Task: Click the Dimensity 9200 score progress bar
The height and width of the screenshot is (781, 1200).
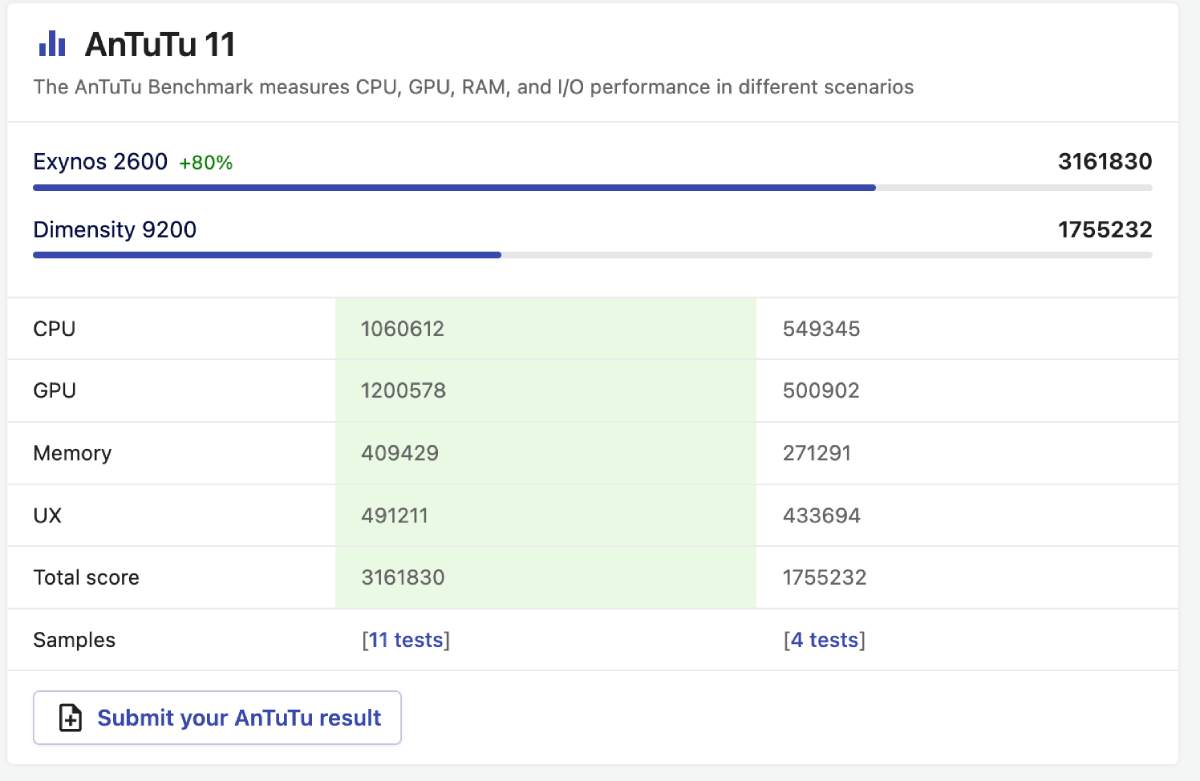Action: pos(592,255)
